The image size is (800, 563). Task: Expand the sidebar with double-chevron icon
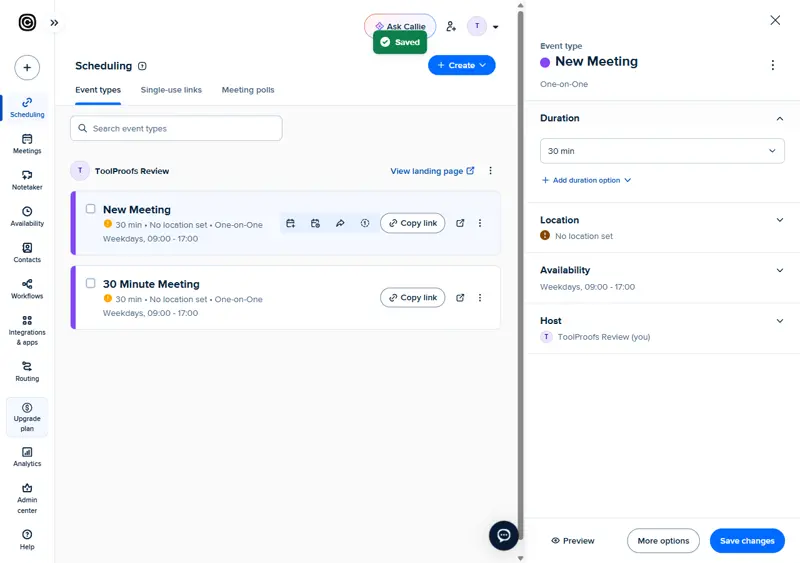coord(54,22)
